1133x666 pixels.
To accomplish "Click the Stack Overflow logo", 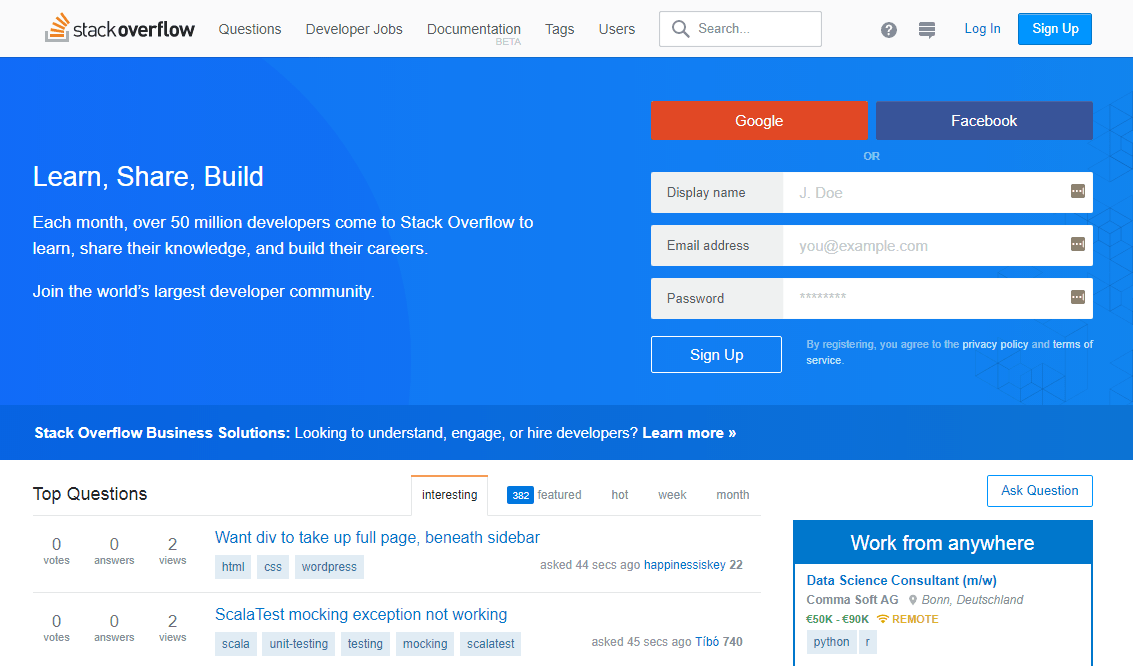I will coord(120,28).
